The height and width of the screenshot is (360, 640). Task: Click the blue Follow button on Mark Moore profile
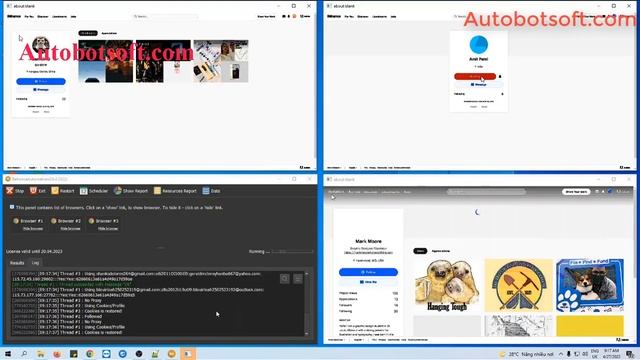[368, 272]
